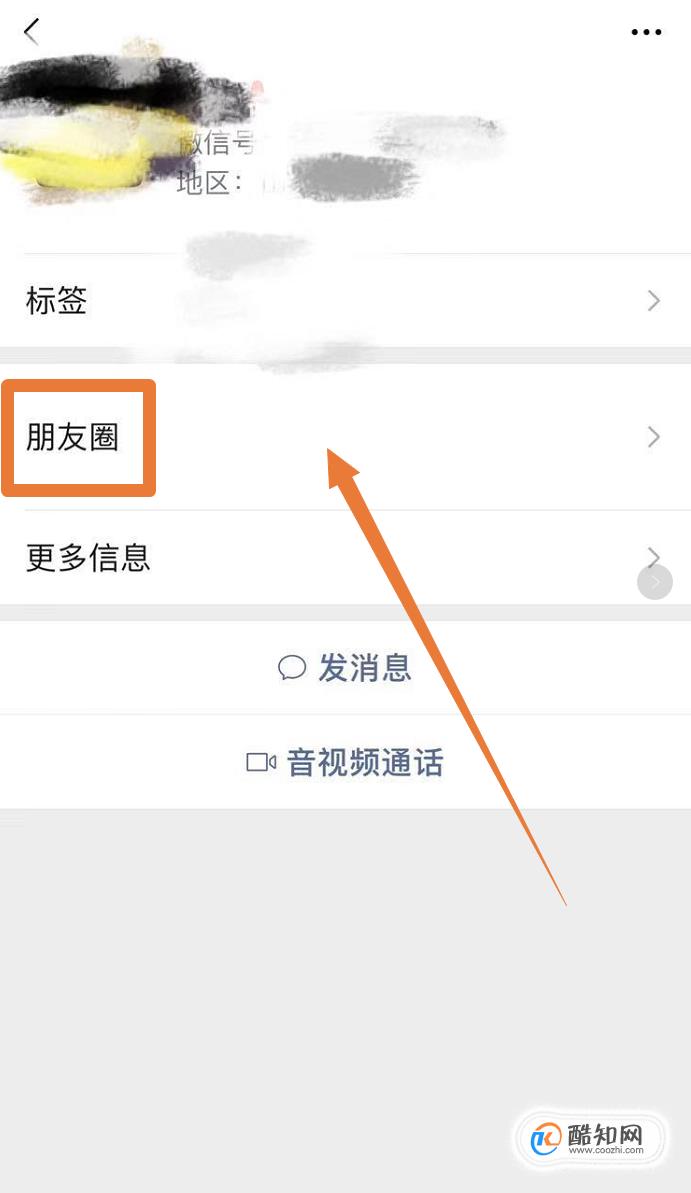Open the www.coozhi.com watermark link
Screen dimensions: 691x1193
click(606, 1150)
